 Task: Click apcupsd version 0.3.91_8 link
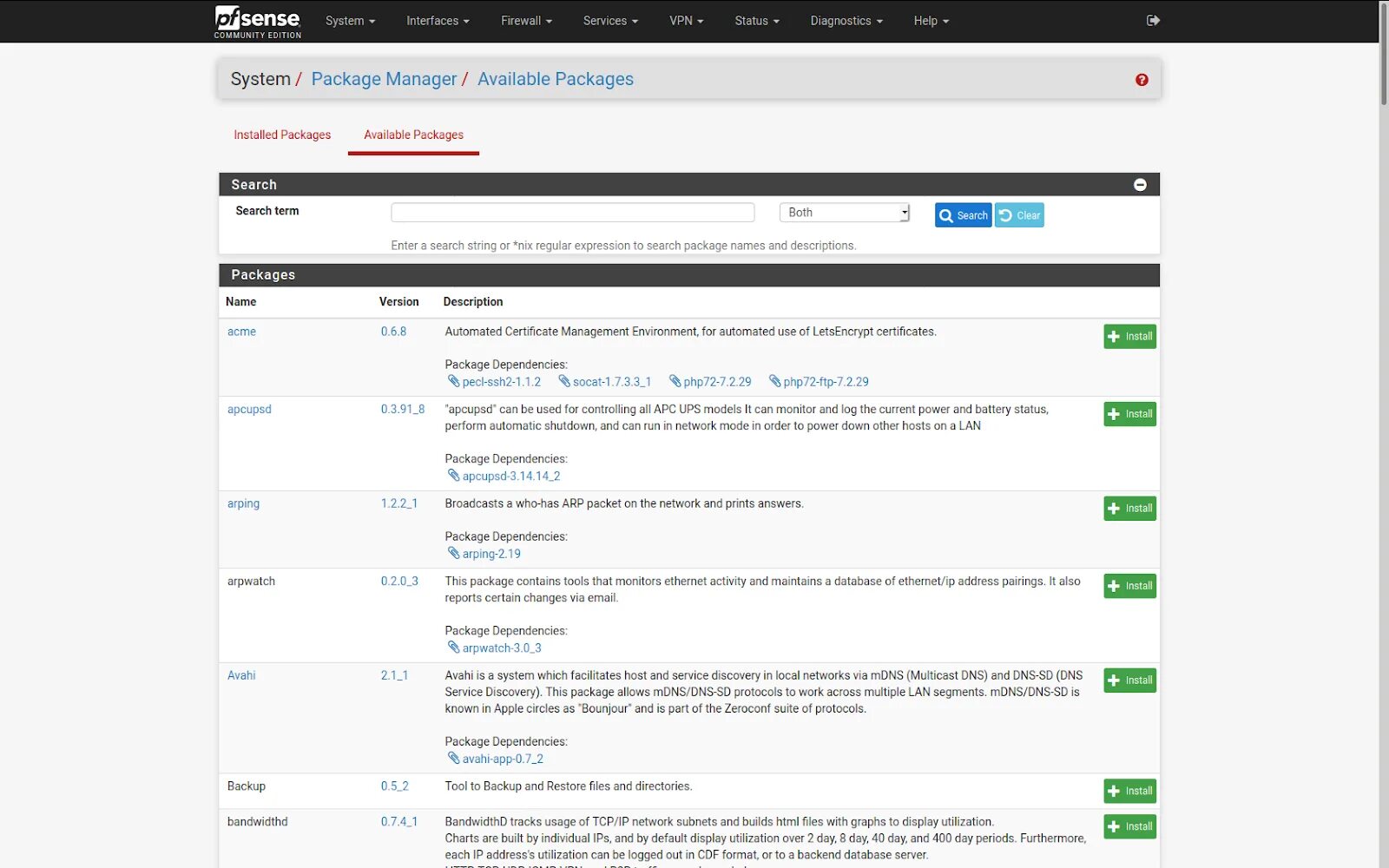(403, 409)
